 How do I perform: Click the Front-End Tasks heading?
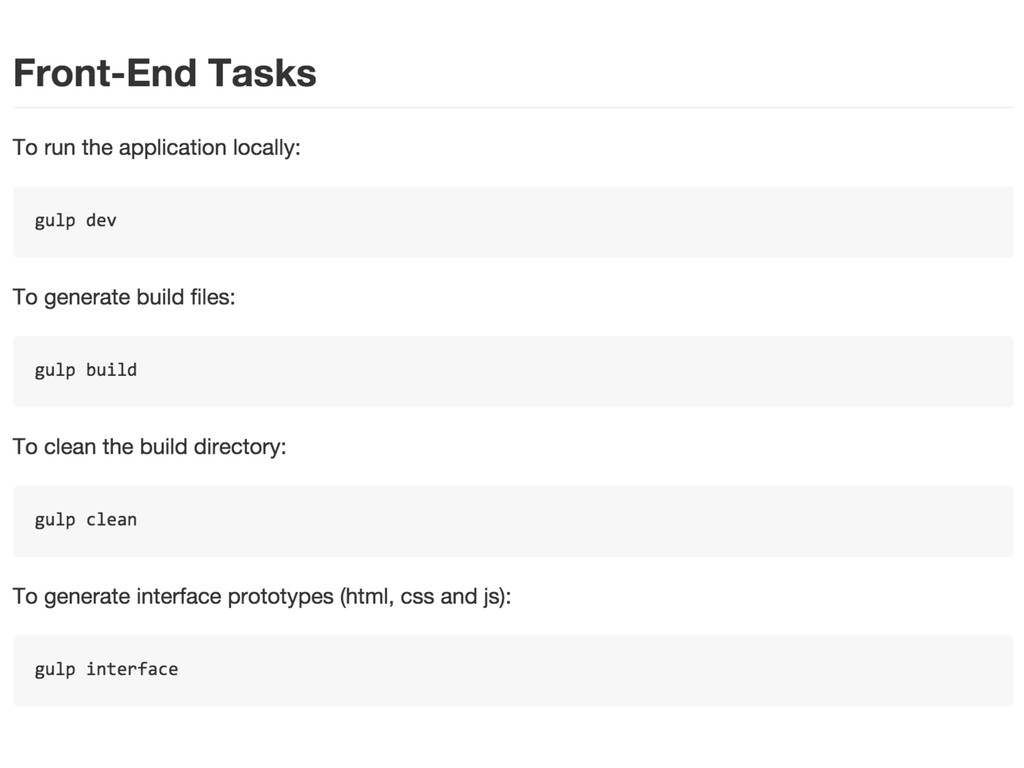pos(165,72)
